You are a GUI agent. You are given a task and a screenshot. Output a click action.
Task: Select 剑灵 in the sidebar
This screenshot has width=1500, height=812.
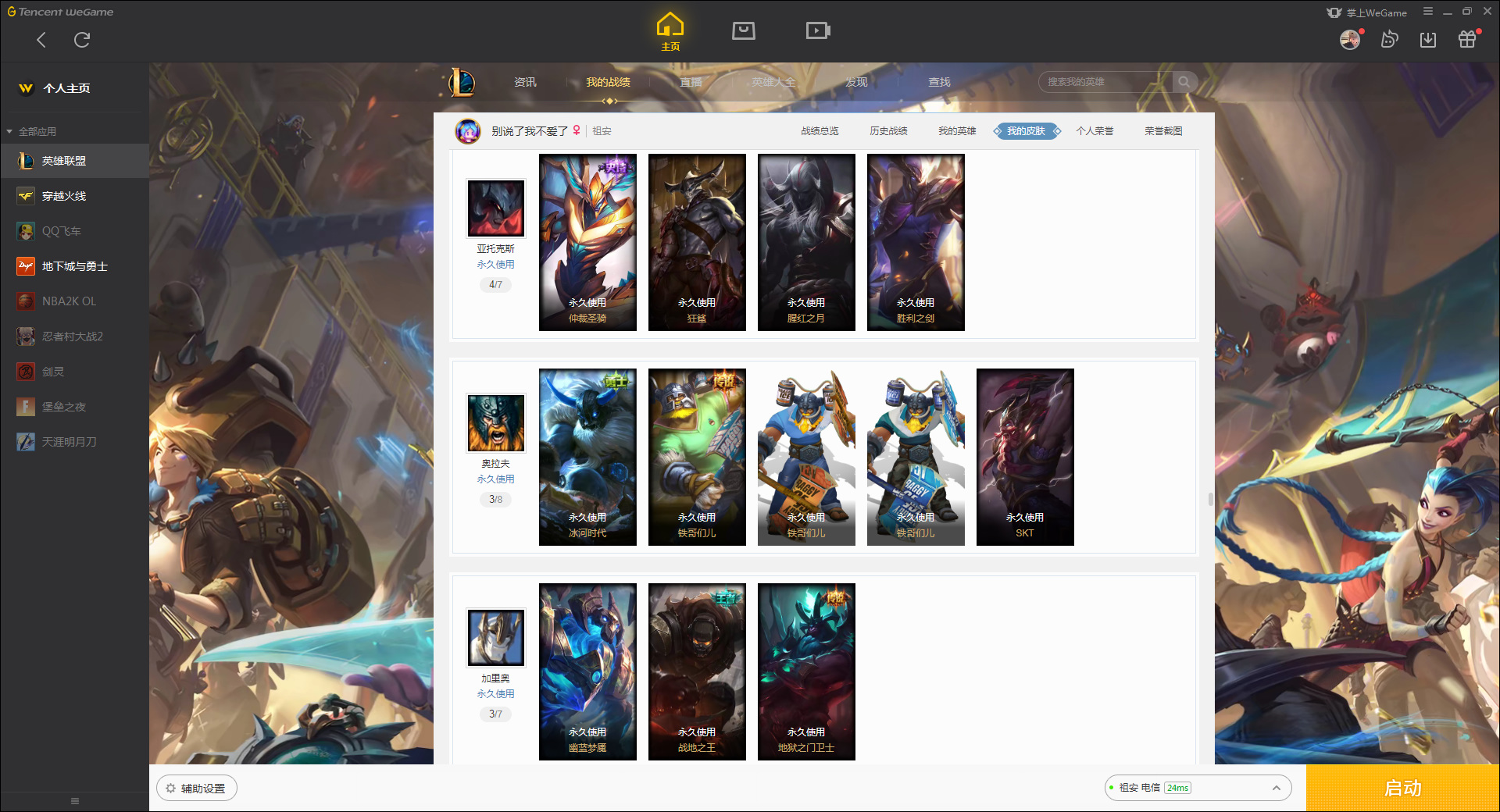click(x=75, y=372)
